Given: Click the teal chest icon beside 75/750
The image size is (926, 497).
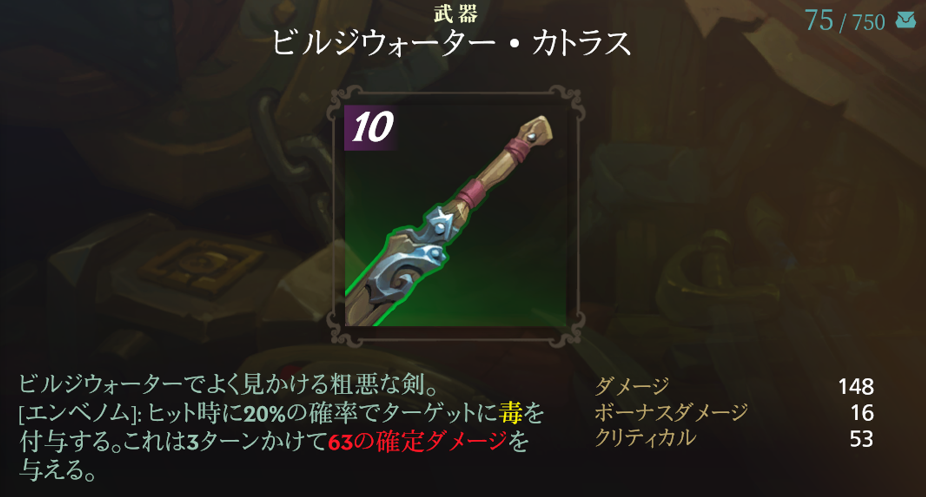Looking at the screenshot, I should pos(905,21).
